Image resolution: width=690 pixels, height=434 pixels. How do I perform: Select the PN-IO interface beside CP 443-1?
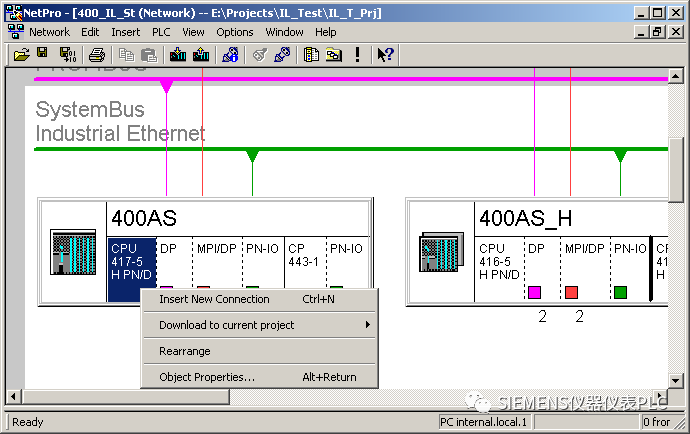coord(347,262)
